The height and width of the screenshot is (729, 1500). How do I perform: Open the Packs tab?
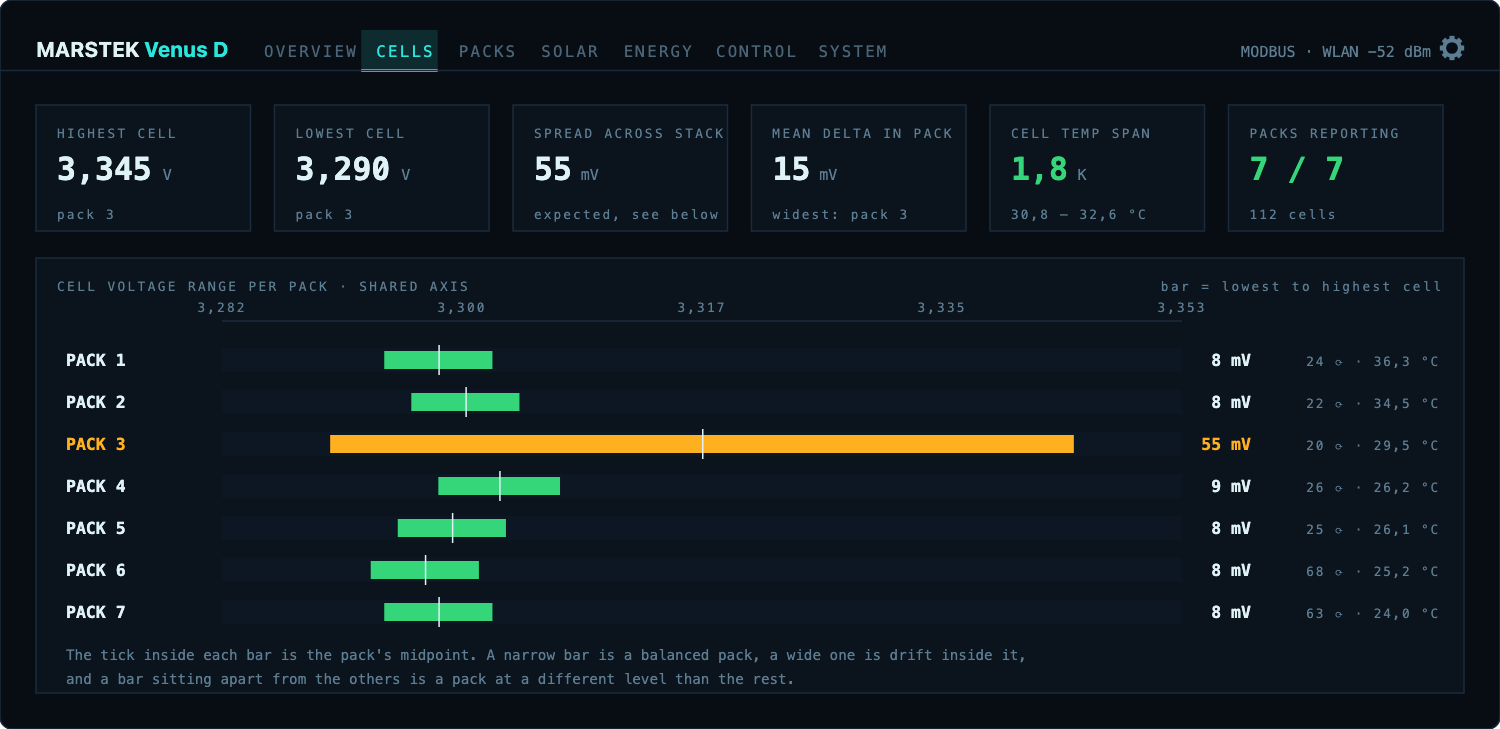click(x=487, y=51)
